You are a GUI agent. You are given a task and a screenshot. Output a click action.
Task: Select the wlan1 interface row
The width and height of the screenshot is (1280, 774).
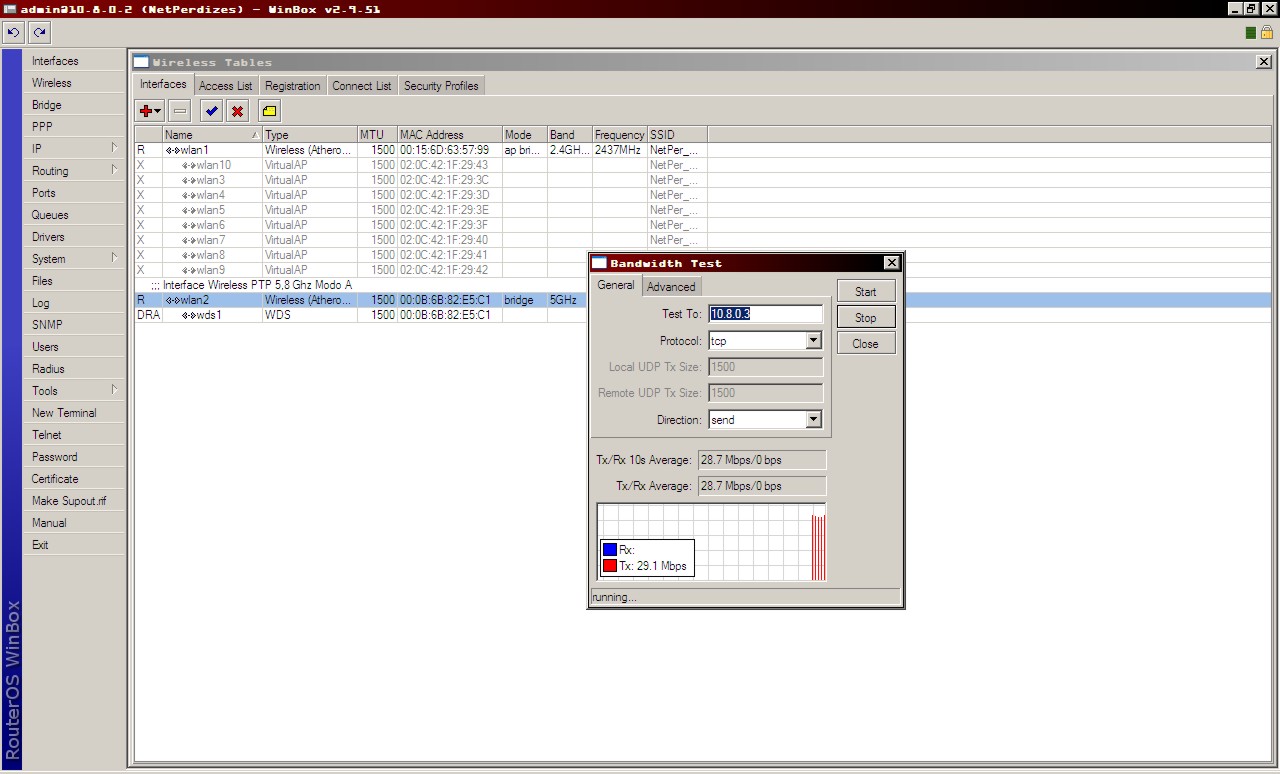tap(195, 150)
